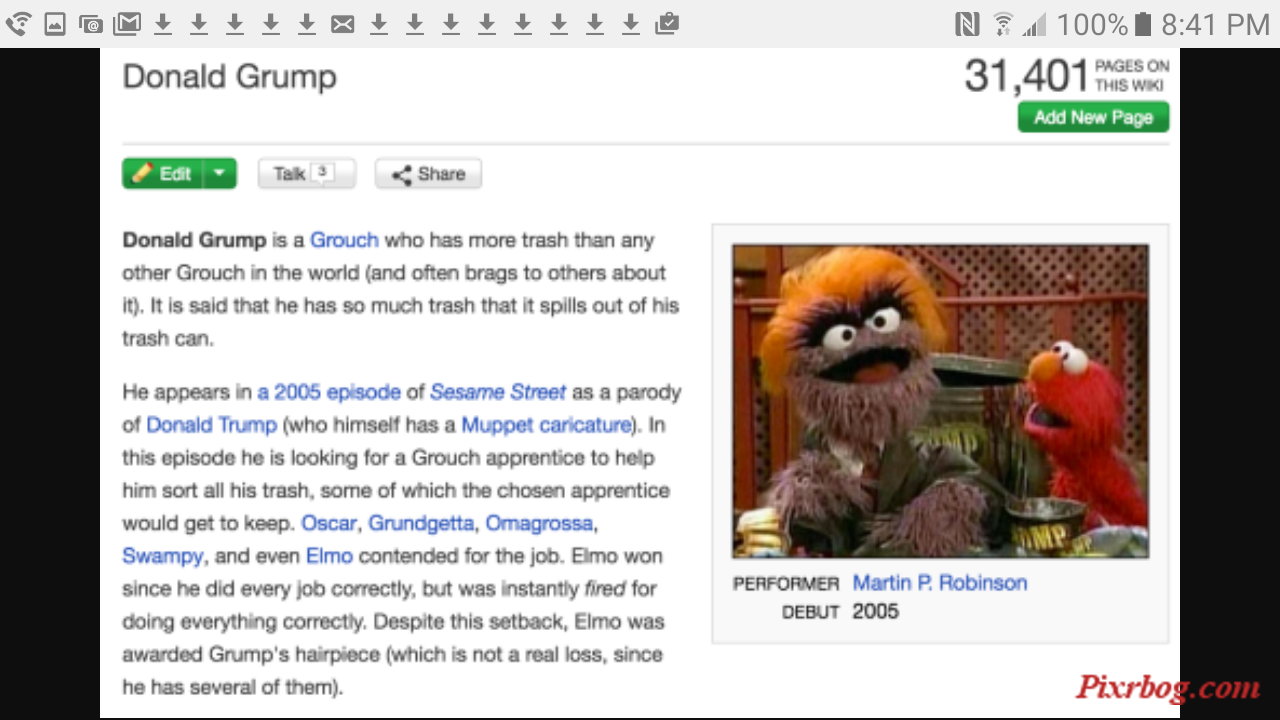Tap the briefcase checkmark notification icon
The width and height of the screenshot is (1280, 720).
(667, 23)
